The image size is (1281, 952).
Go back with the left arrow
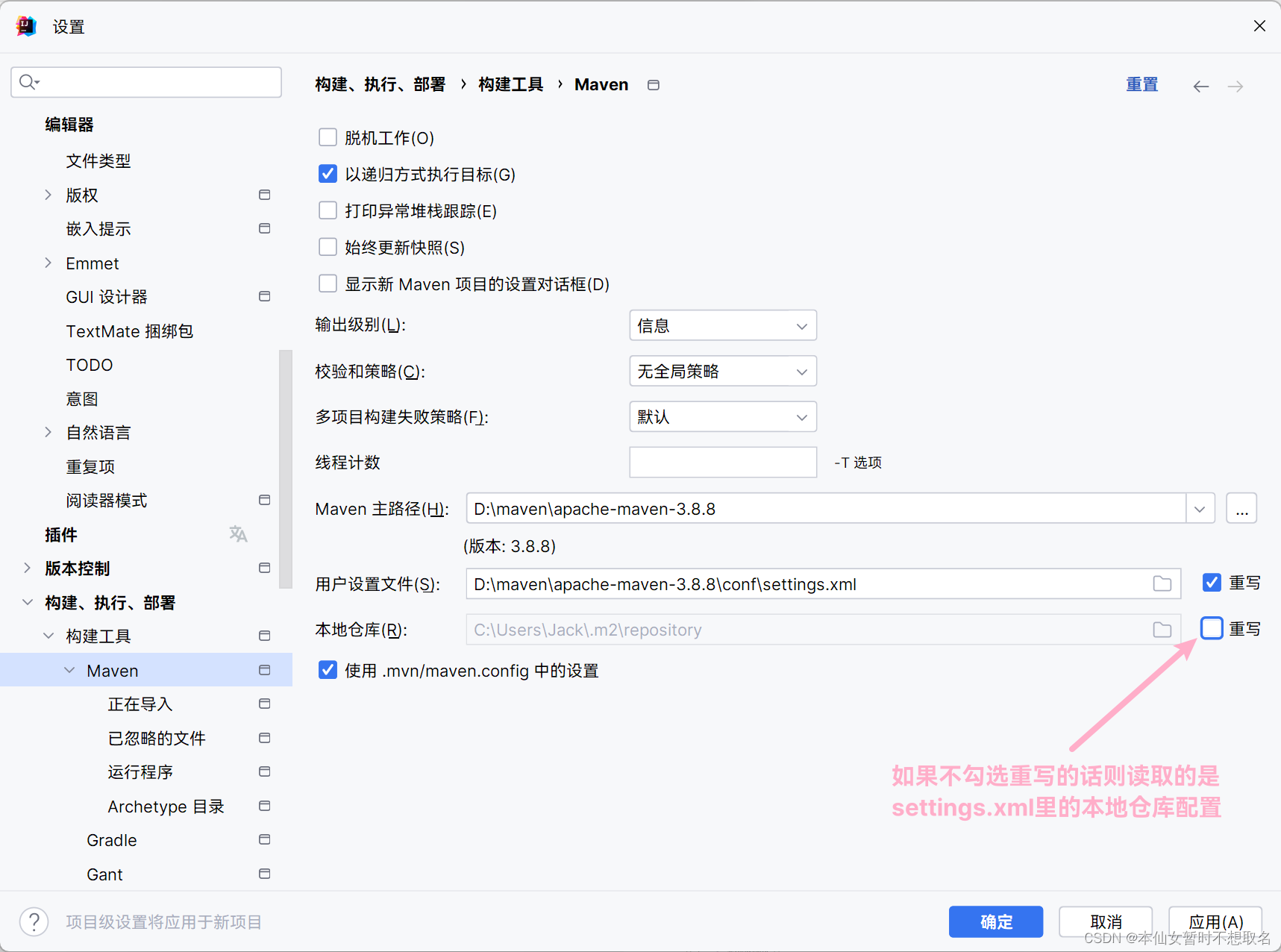point(1200,87)
